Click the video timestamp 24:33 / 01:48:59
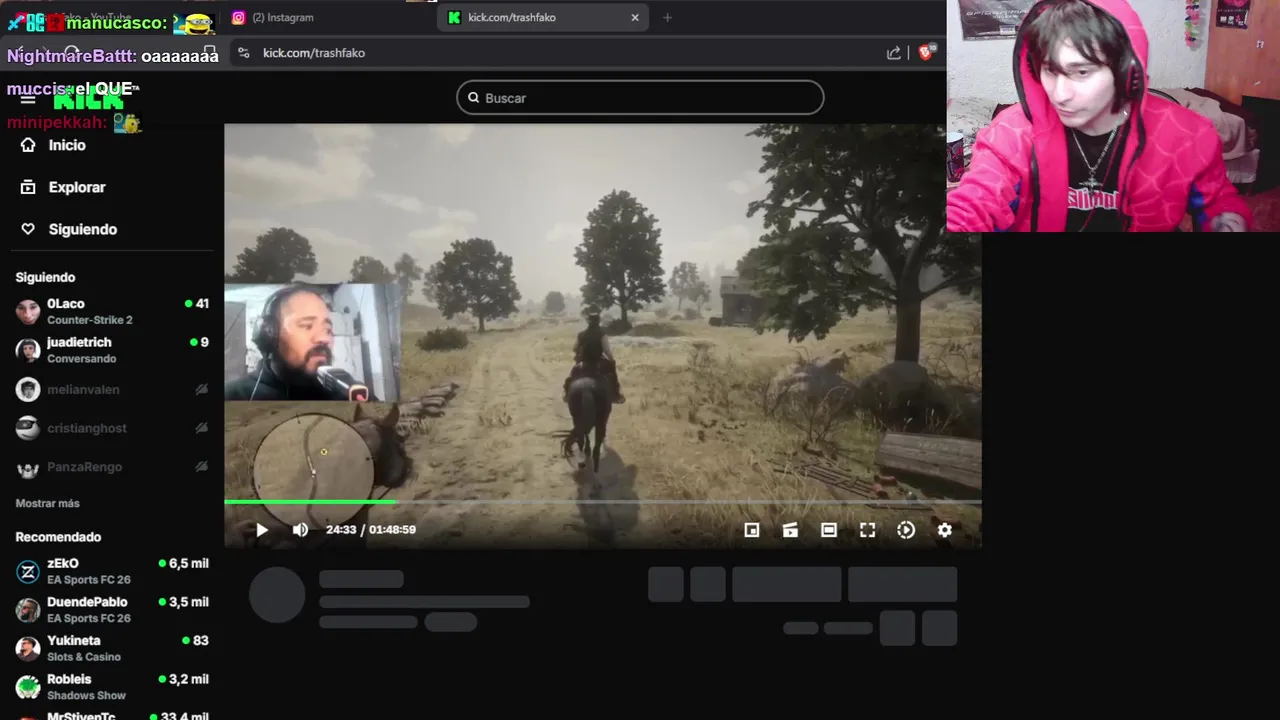This screenshot has height=720, width=1280. coord(371,530)
